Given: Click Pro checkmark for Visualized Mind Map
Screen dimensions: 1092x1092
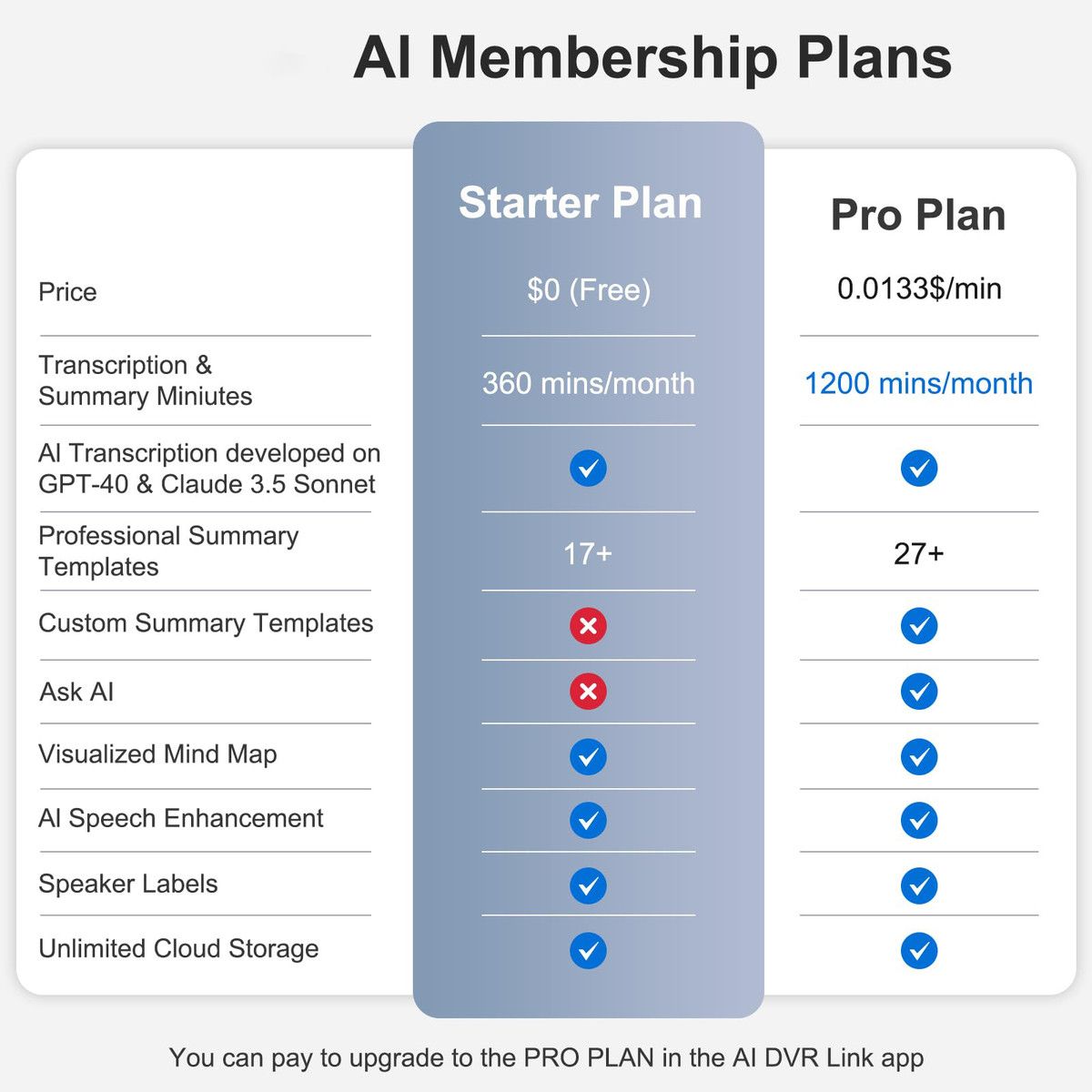Looking at the screenshot, I should pyautogui.click(x=919, y=756).
